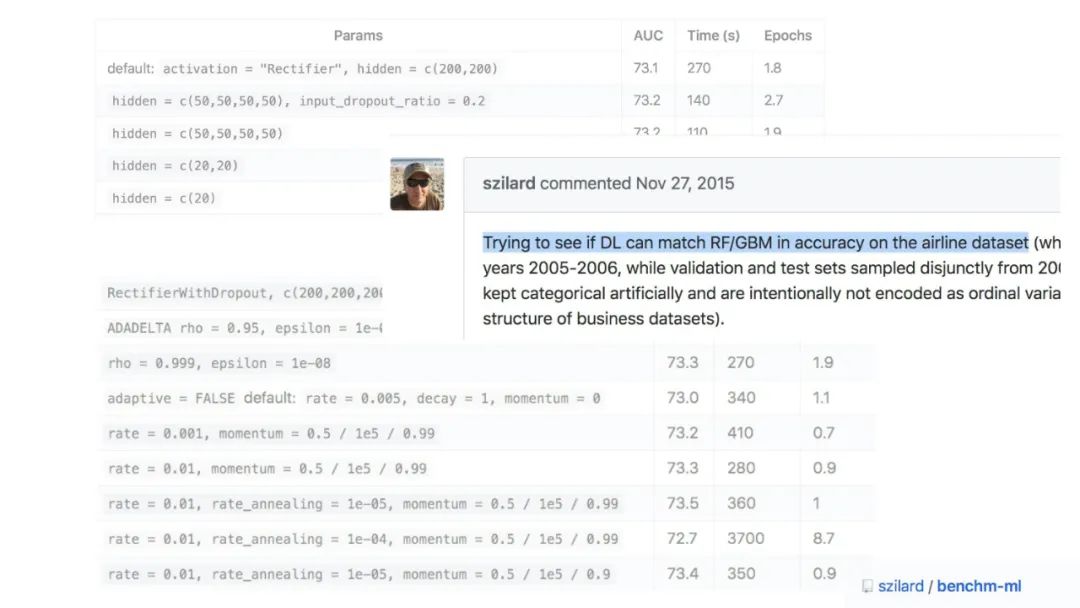The image size is (1080, 608).
Task: Open the commenter's avatar photo
Action: tap(417, 185)
